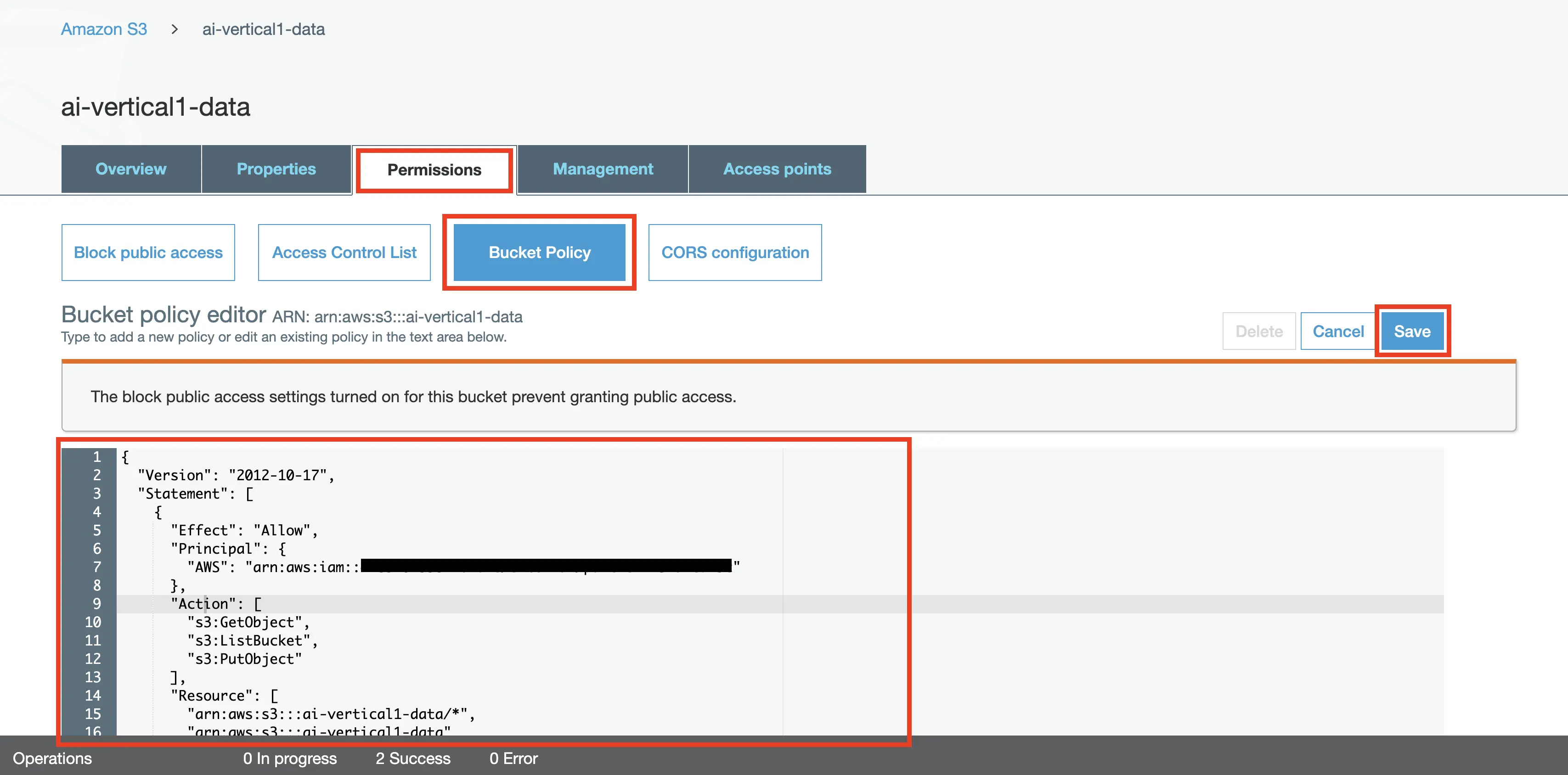
Task: Click the breadcrumb chevron separator
Action: [175, 29]
